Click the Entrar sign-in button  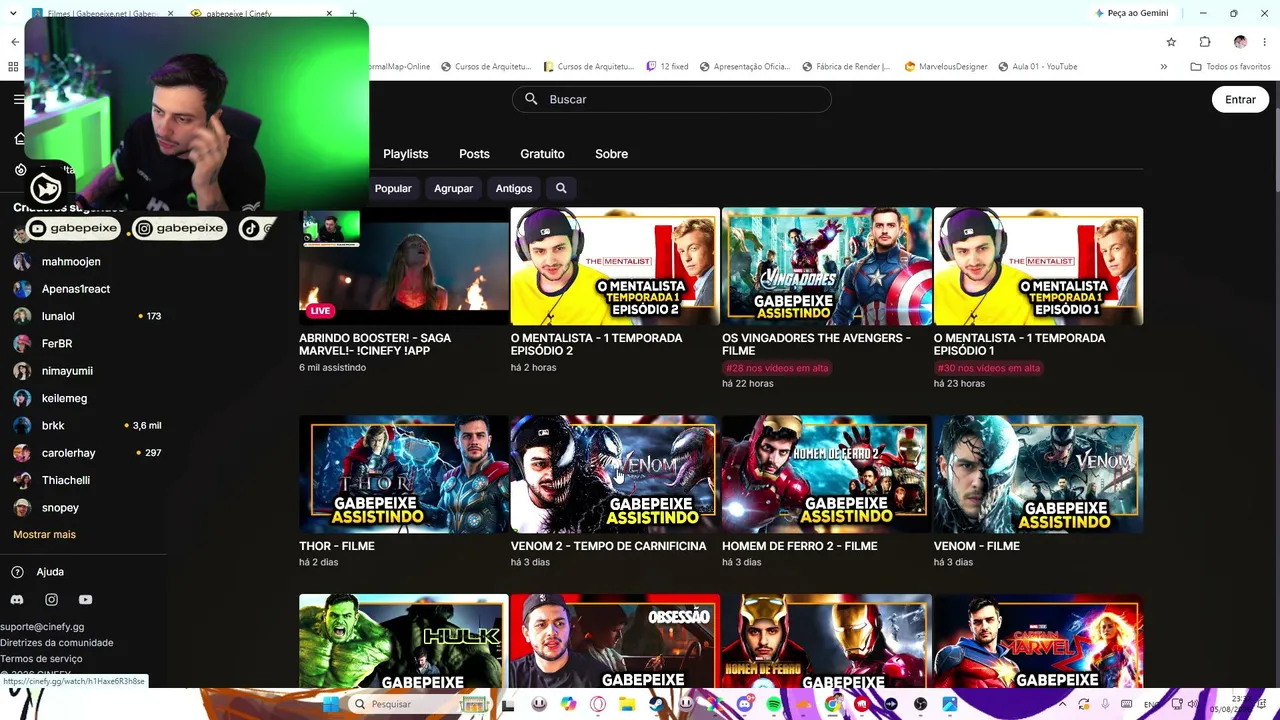[1240, 99]
